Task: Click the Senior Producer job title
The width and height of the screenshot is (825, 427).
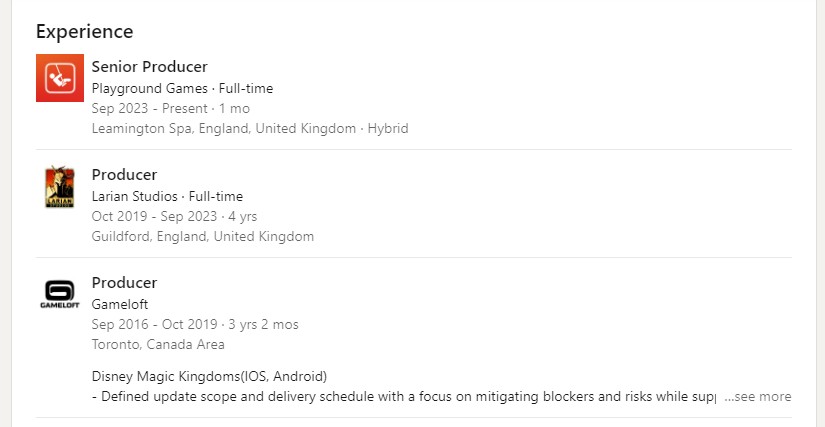Action: [149, 67]
